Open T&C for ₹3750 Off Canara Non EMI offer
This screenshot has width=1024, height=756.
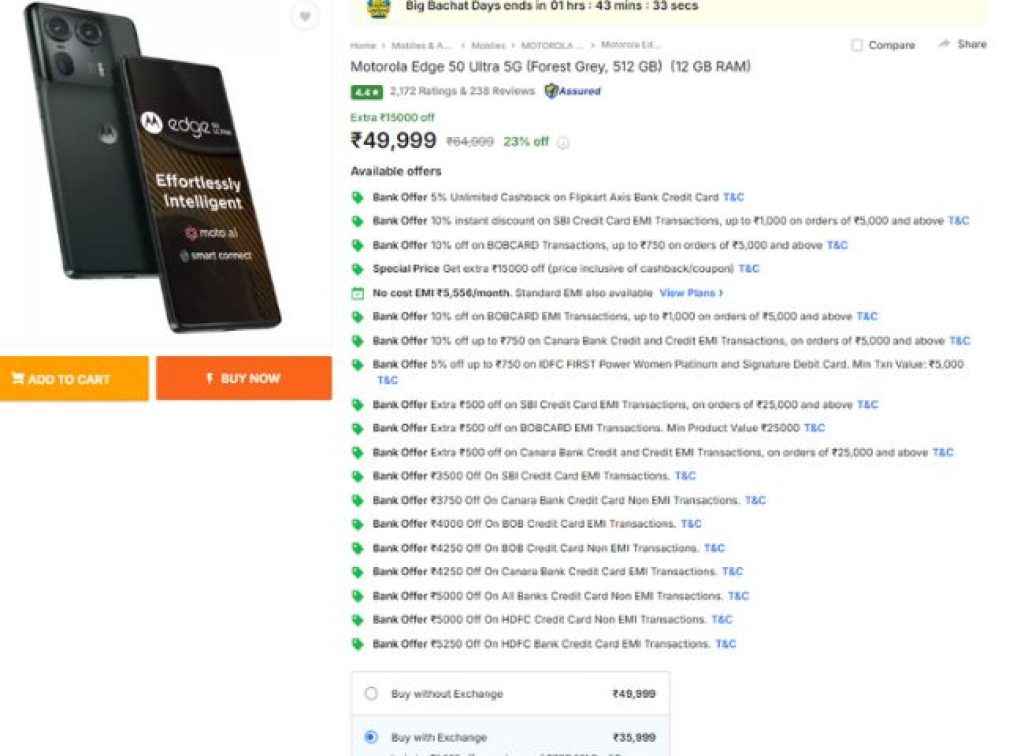755,500
